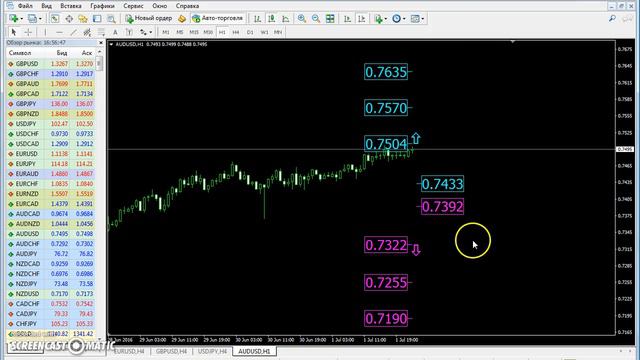Click search magnifier at top right
This screenshot has width=640, height=360.
click(x=612, y=18)
